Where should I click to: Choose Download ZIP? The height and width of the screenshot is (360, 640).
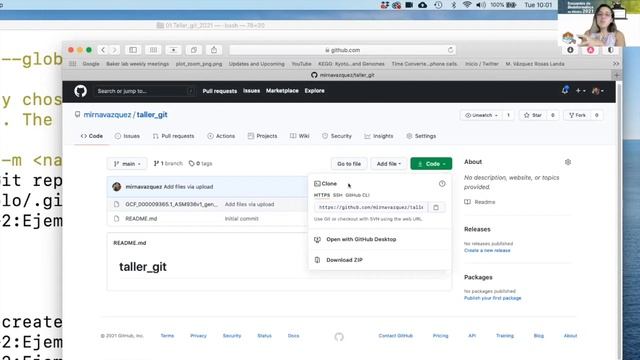click(344, 260)
